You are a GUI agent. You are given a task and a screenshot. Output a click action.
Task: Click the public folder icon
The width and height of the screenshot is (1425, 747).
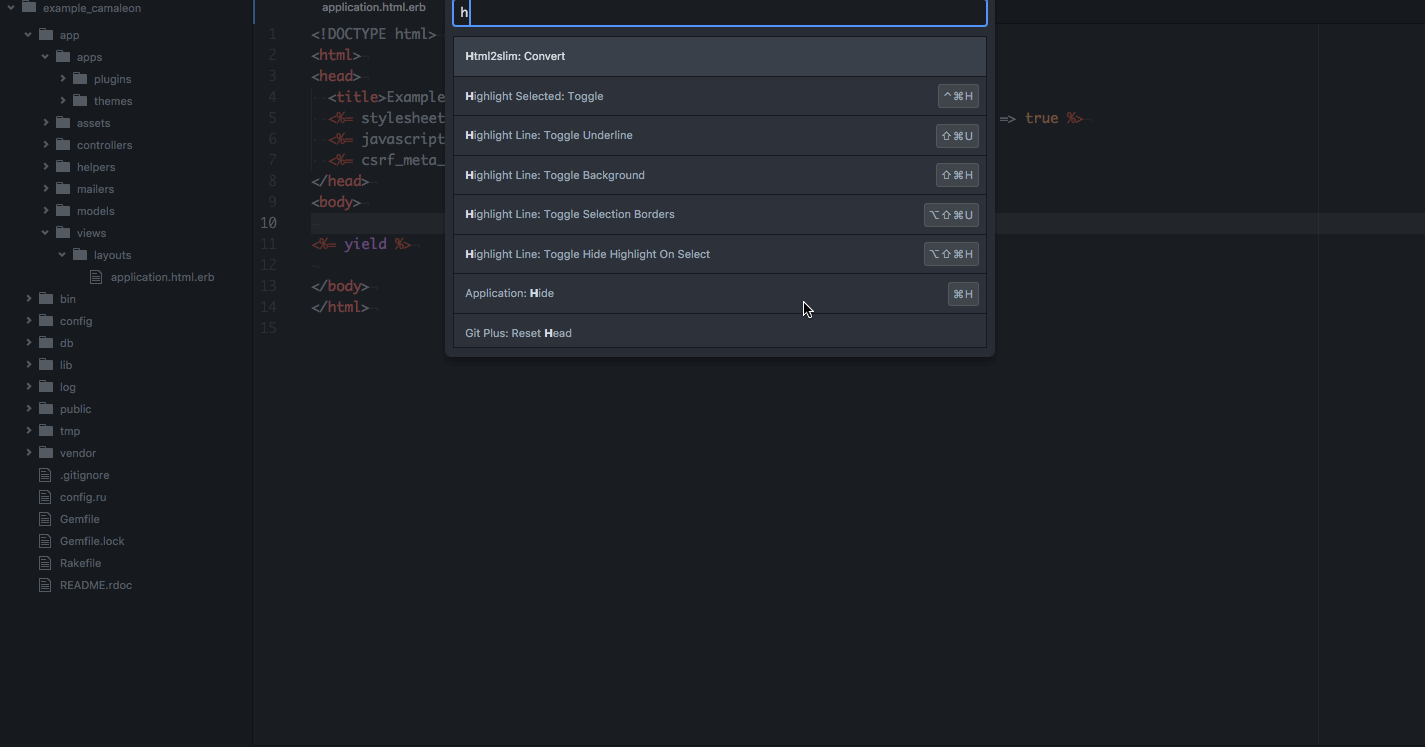46,409
